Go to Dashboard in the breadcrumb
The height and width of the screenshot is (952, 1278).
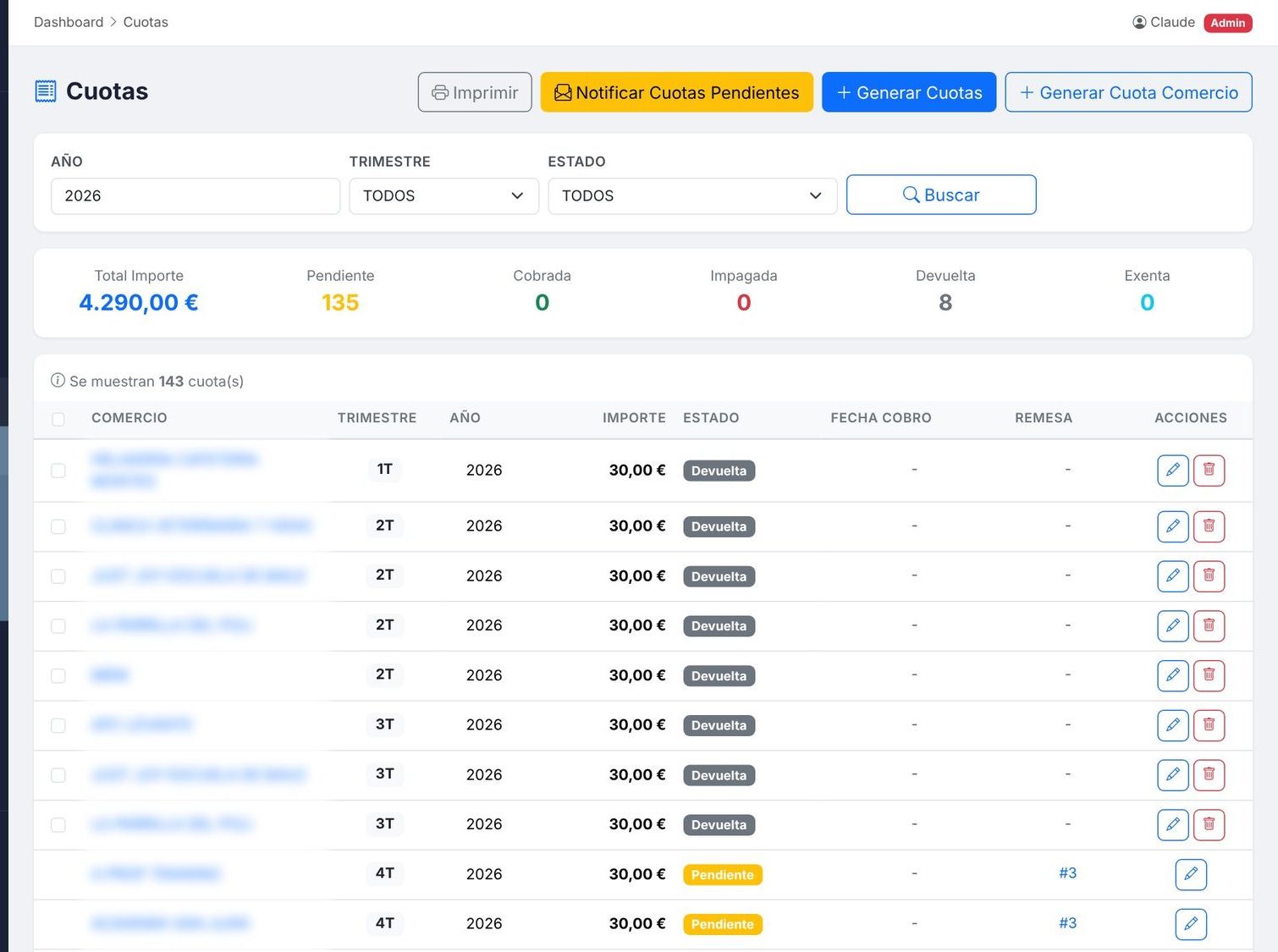coord(69,22)
